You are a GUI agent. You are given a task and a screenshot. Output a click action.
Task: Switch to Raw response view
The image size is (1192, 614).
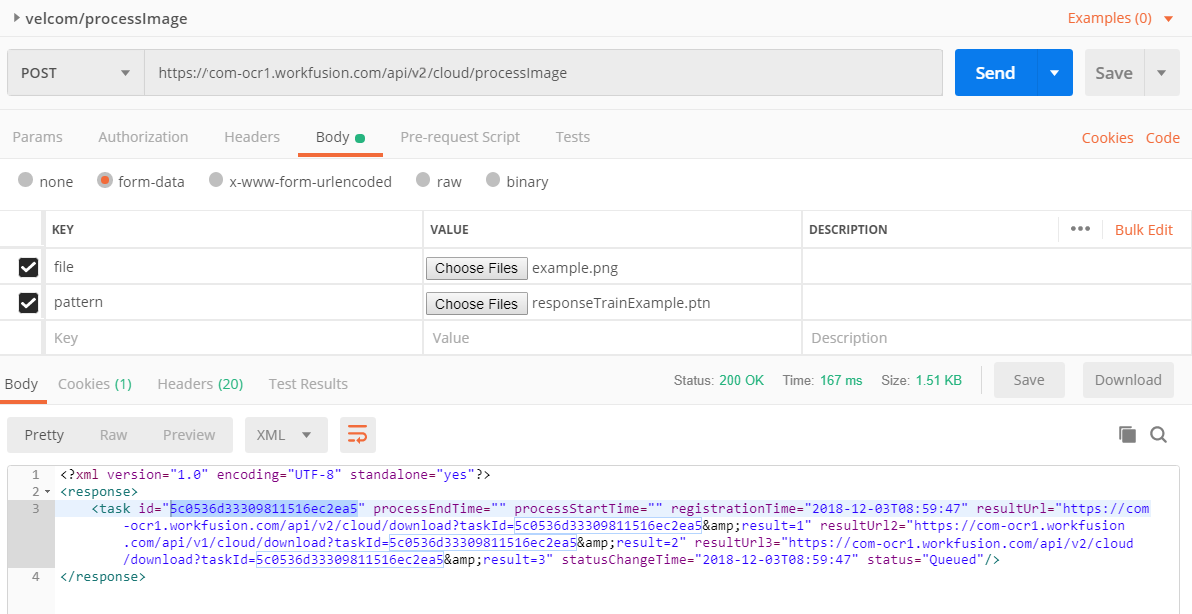coord(113,435)
